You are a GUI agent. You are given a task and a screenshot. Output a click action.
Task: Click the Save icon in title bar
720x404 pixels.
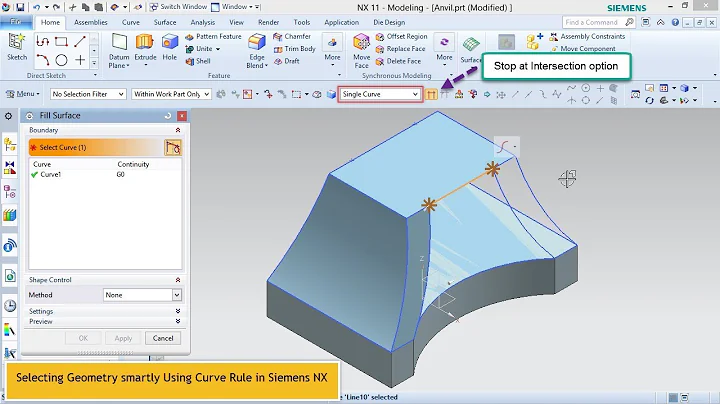[20, 7]
